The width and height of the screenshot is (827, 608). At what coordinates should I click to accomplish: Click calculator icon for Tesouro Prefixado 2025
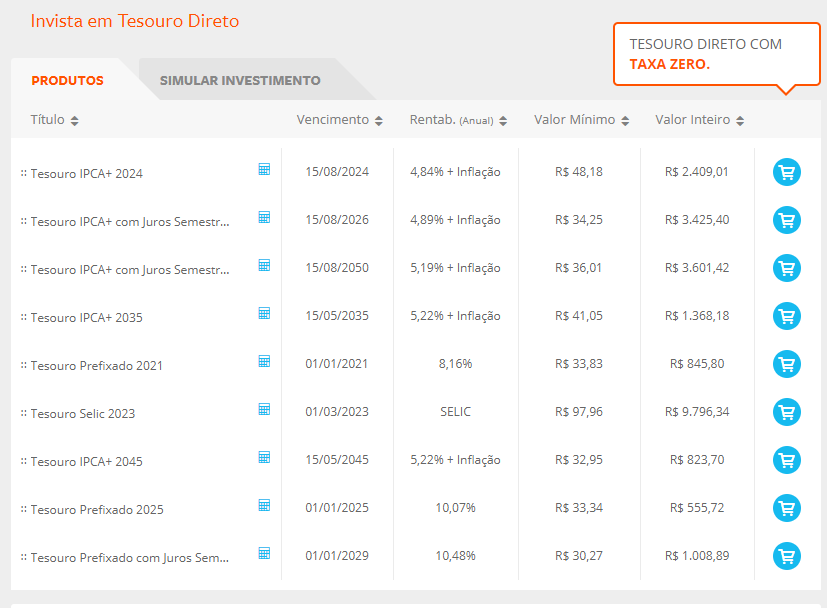coord(264,505)
